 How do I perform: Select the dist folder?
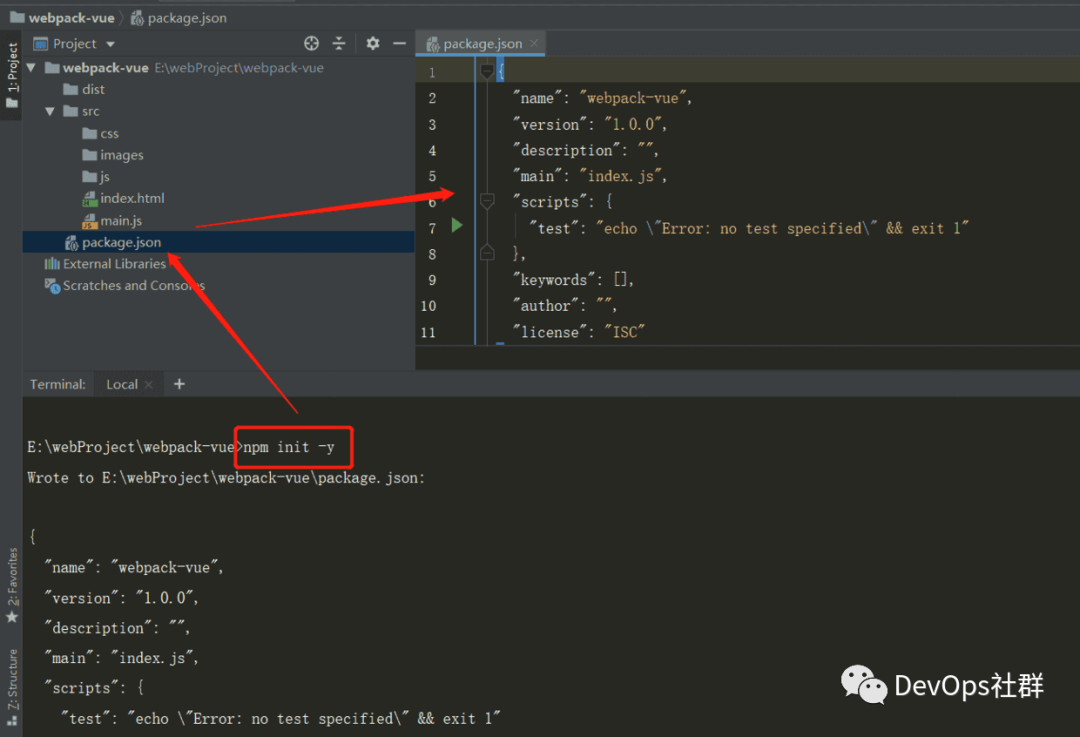click(84, 90)
